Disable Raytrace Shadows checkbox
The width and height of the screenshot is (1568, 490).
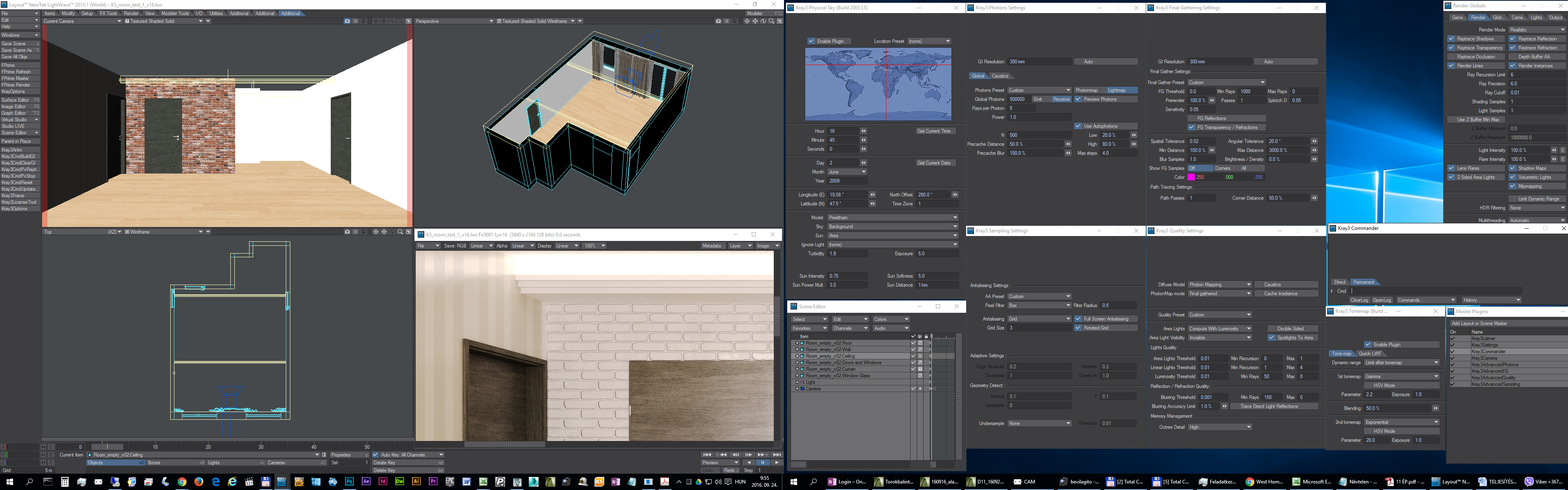click(1452, 39)
